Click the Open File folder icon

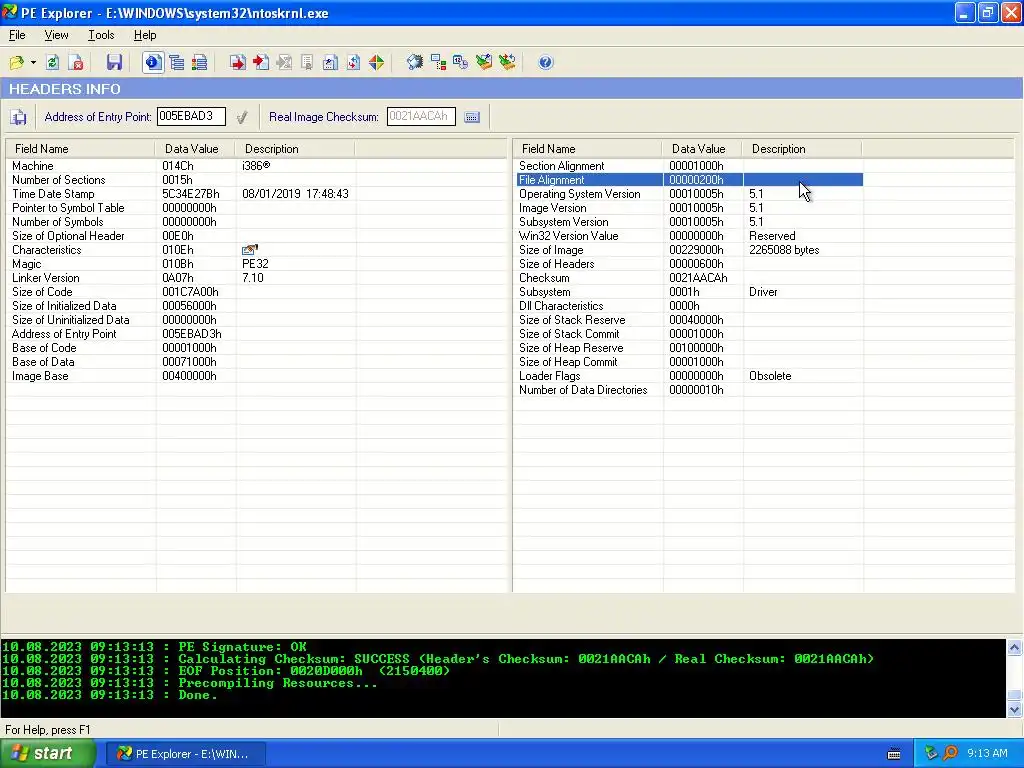17,63
